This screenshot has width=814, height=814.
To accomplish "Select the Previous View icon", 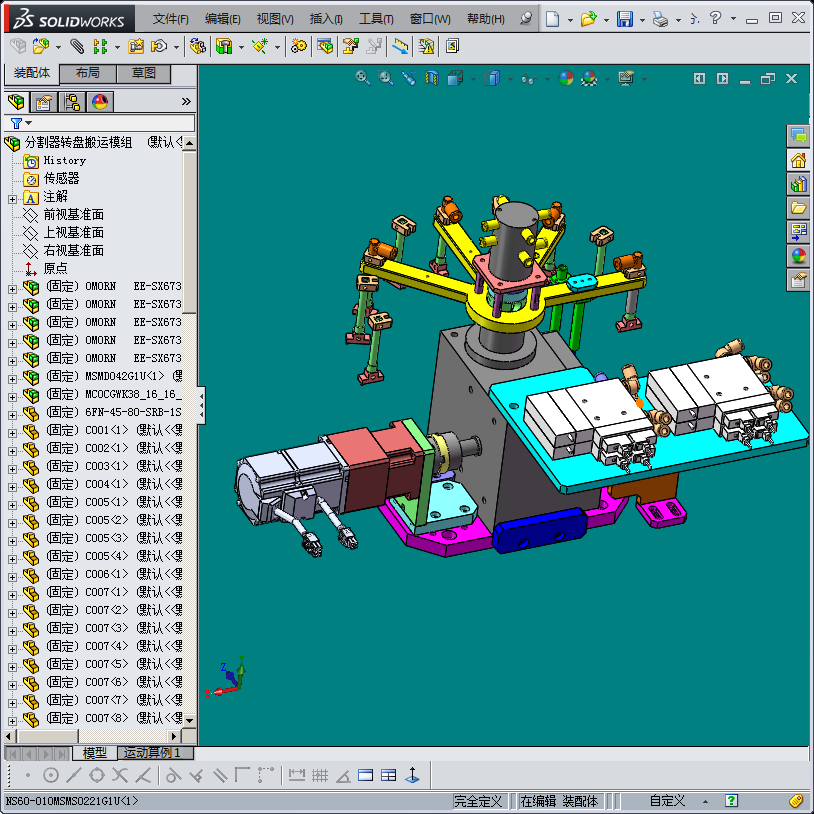I will point(409,78).
